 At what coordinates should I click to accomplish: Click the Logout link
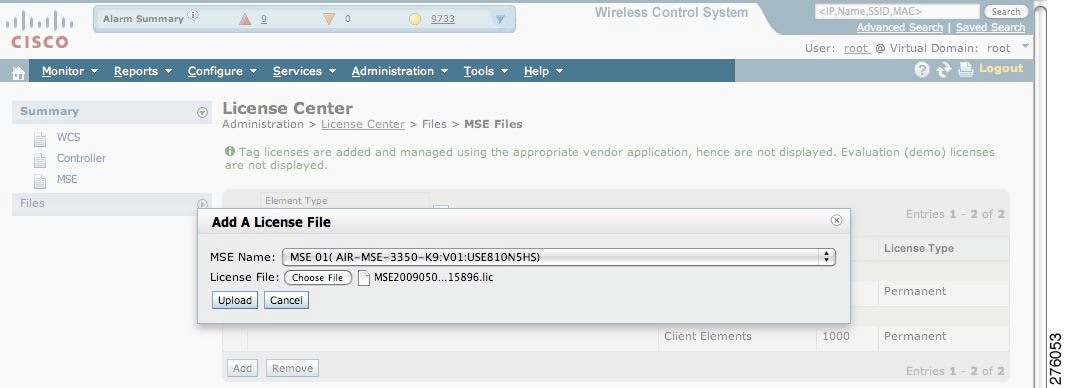point(1000,69)
